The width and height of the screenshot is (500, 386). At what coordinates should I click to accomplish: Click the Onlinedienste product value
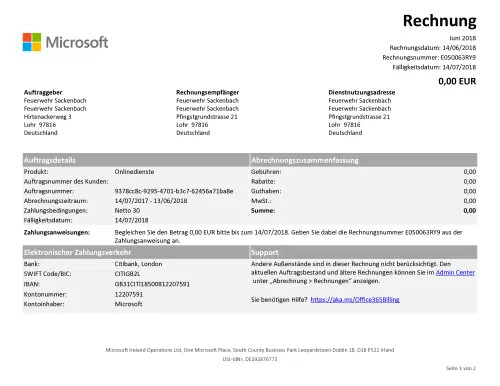pos(134,172)
